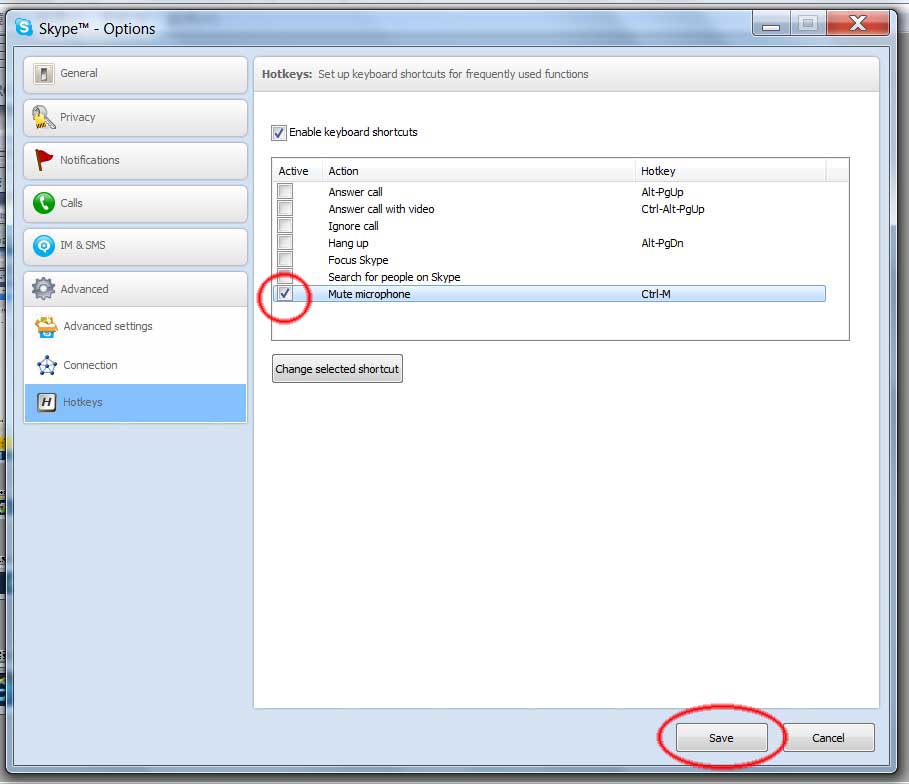909x784 pixels.
Task: Click the Advanced gear icon
Action: pos(43,289)
